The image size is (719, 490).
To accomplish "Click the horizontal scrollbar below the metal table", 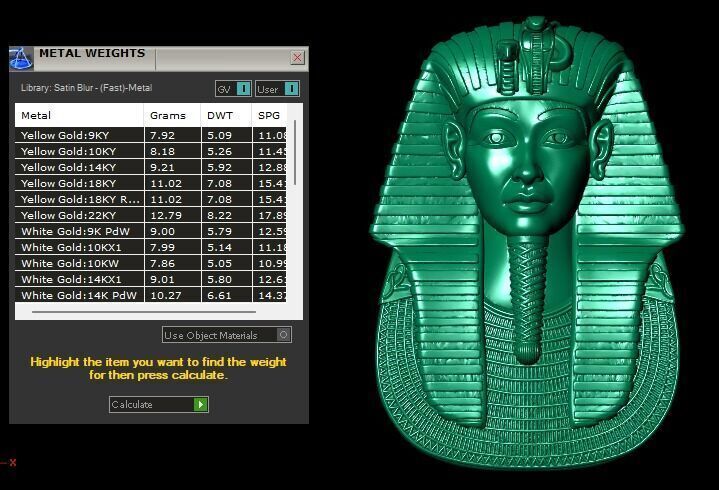I will pos(144,312).
